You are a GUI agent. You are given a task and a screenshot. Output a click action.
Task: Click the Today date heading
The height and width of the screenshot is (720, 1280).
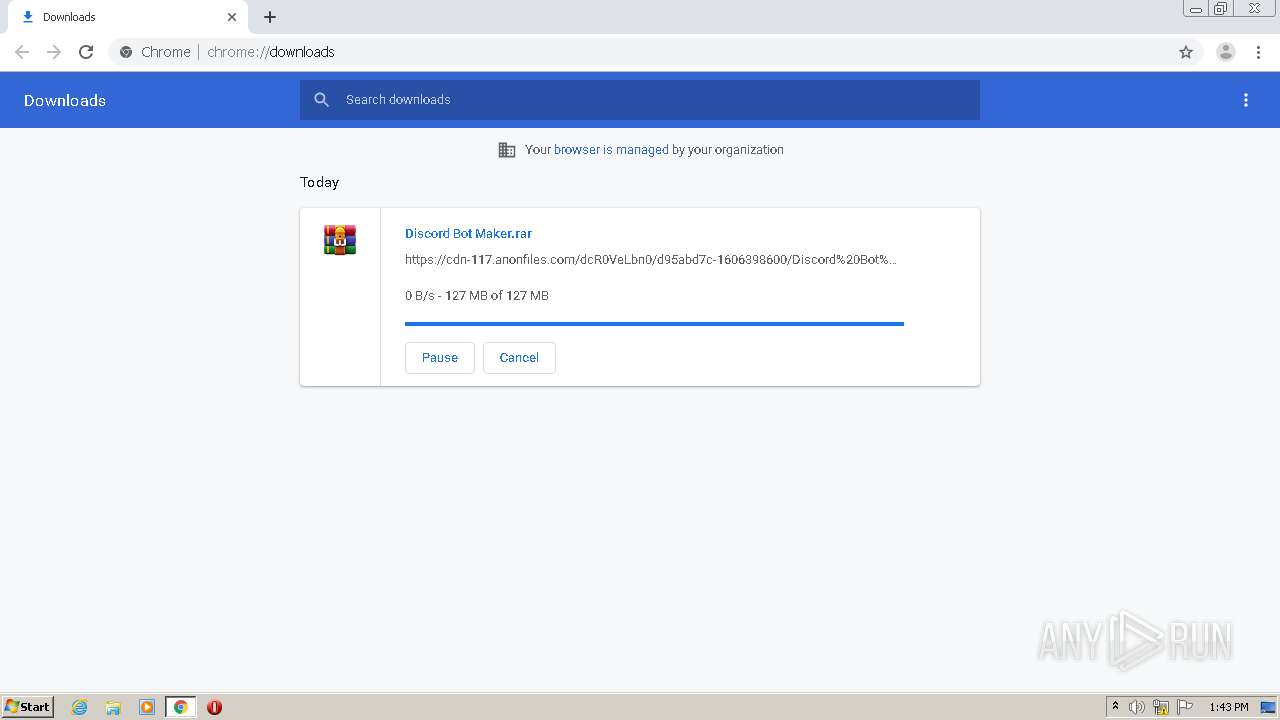click(320, 183)
